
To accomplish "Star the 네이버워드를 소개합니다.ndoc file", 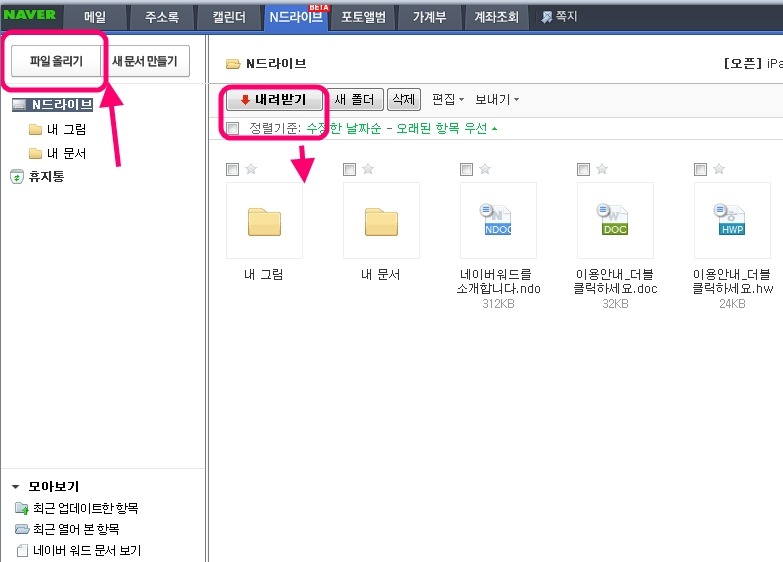I will click(485, 169).
